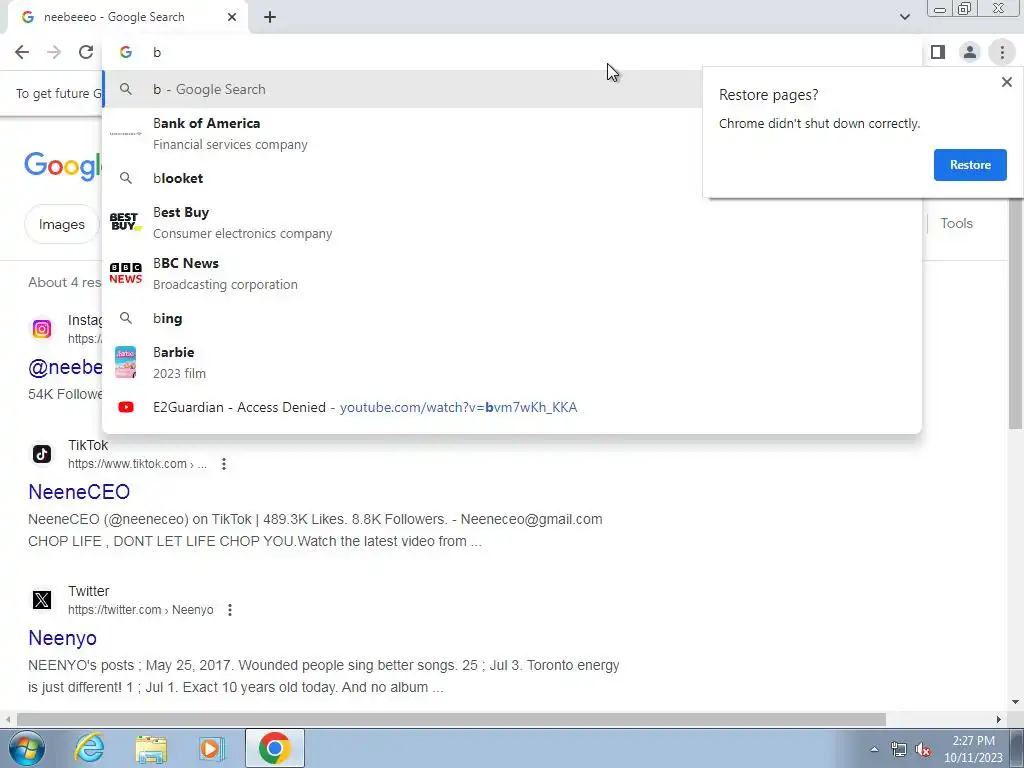
Task: Click the horizontal scrollbar right arrow
Action: tap(999, 719)
